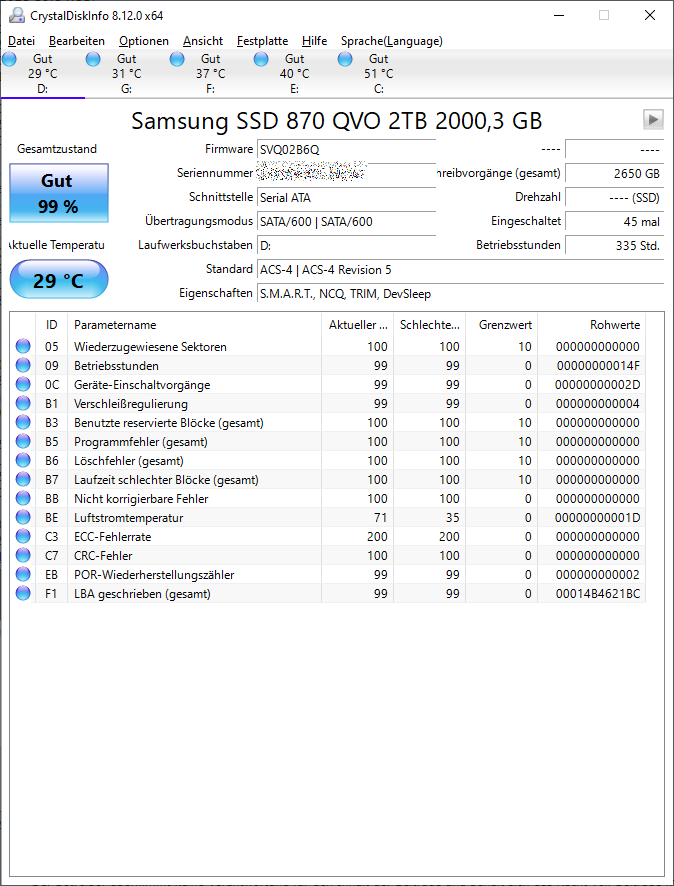Viewport: 674px width, 886px height.
Task: Click status orb of Luftstromtemperatur row
Action: (23, 518)
